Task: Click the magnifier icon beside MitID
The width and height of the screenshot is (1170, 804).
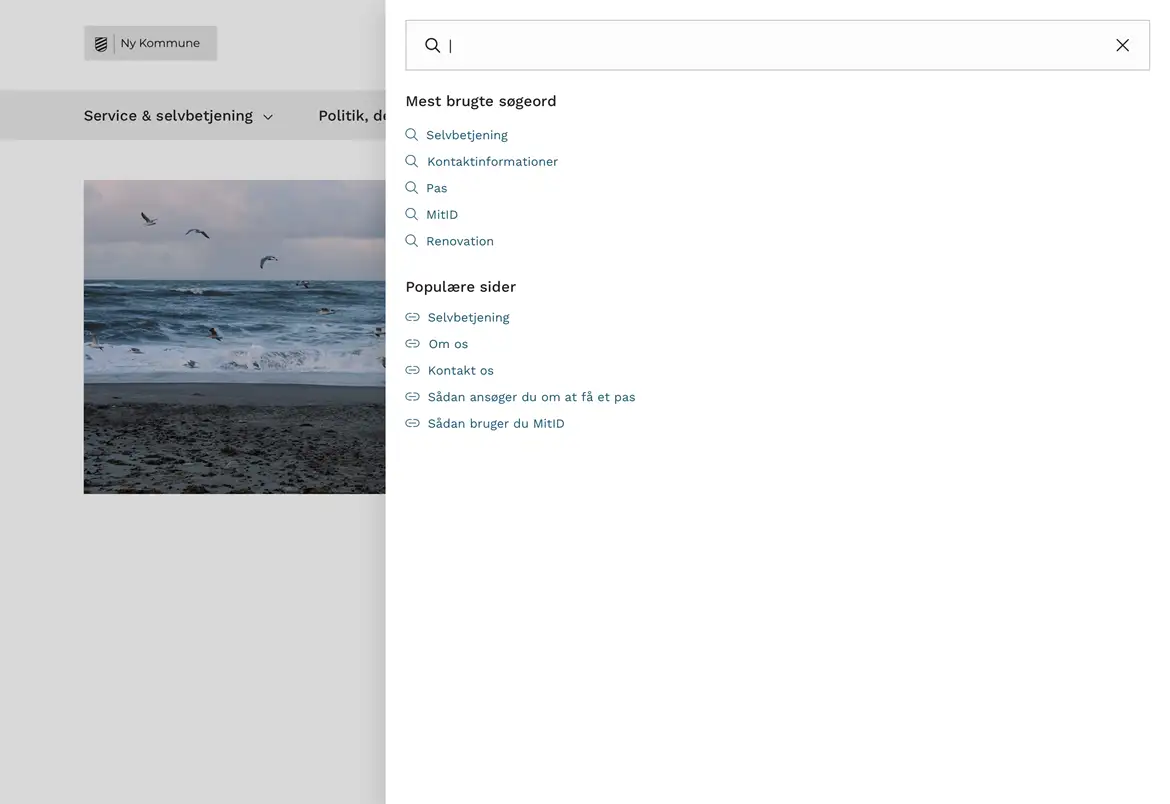Action: click(x=412, y=214)
